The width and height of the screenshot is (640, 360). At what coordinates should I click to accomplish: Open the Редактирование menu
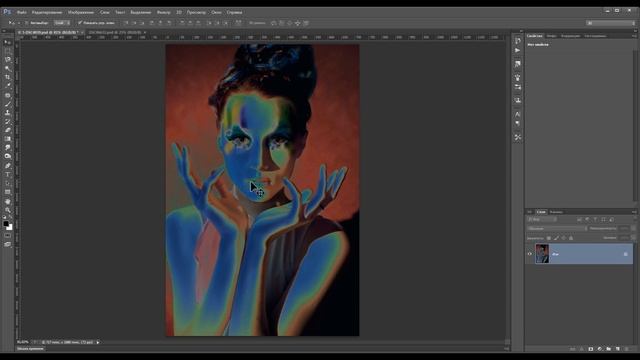(47, 12)
